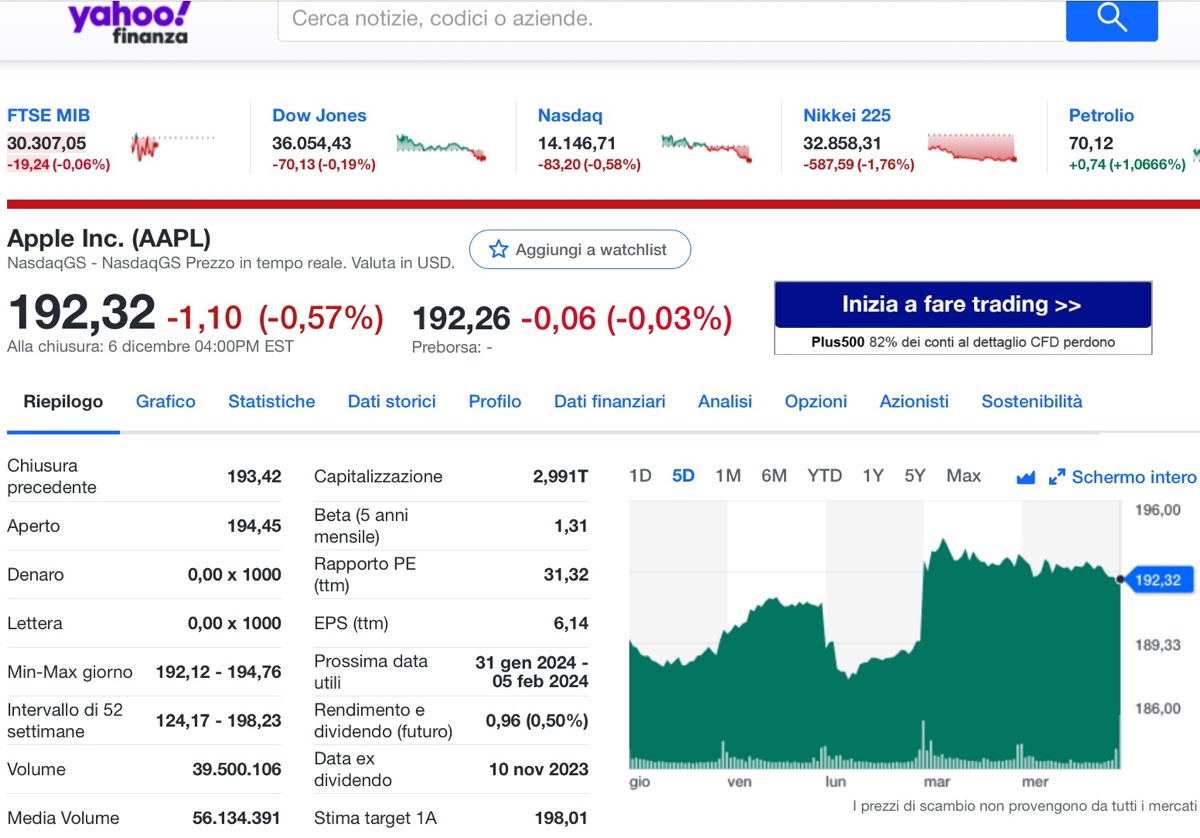Click the Yahoo Finanza logo
1200x838 pixels.
128,21
